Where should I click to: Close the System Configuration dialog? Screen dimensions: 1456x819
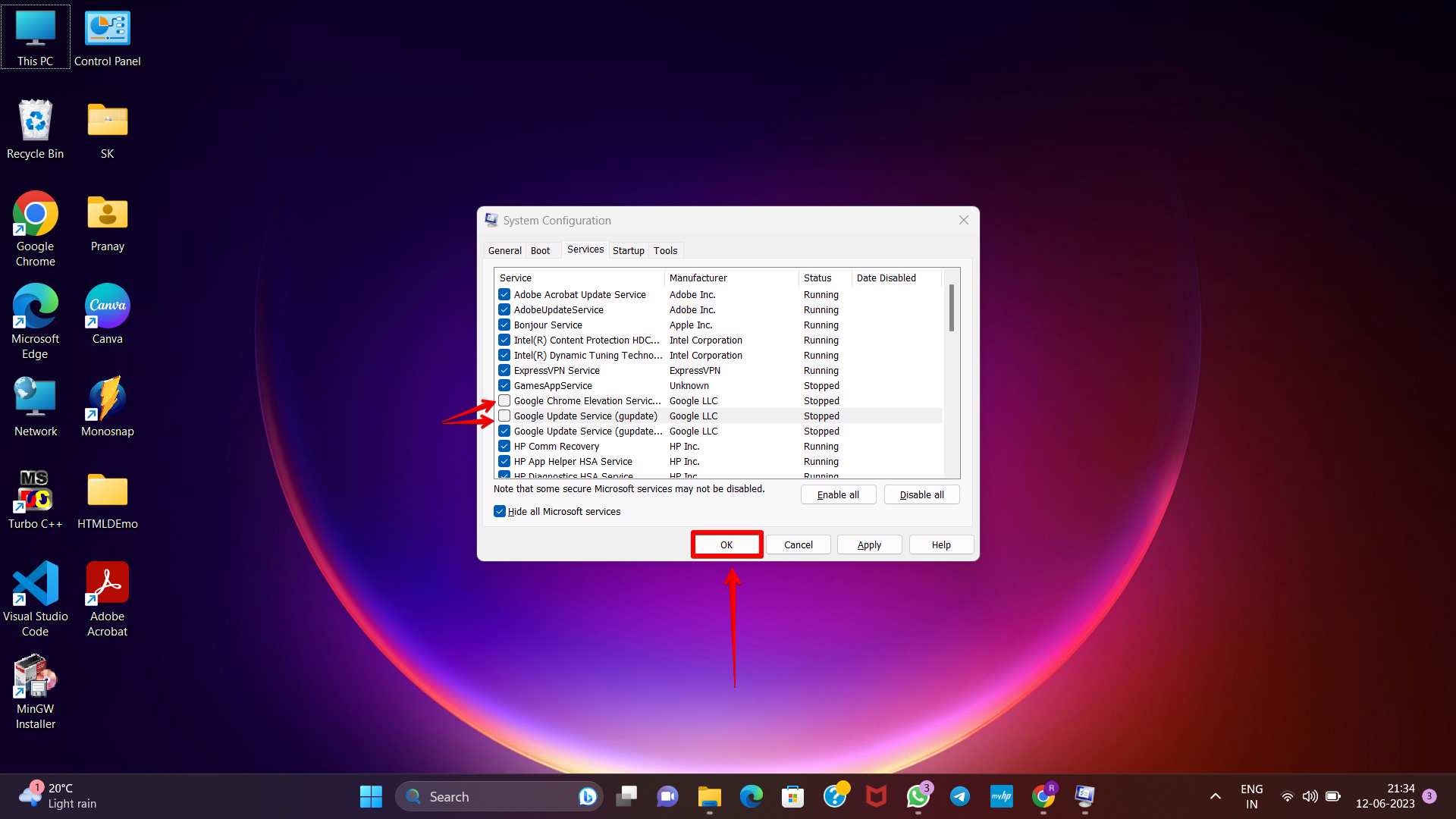(963, 220)
